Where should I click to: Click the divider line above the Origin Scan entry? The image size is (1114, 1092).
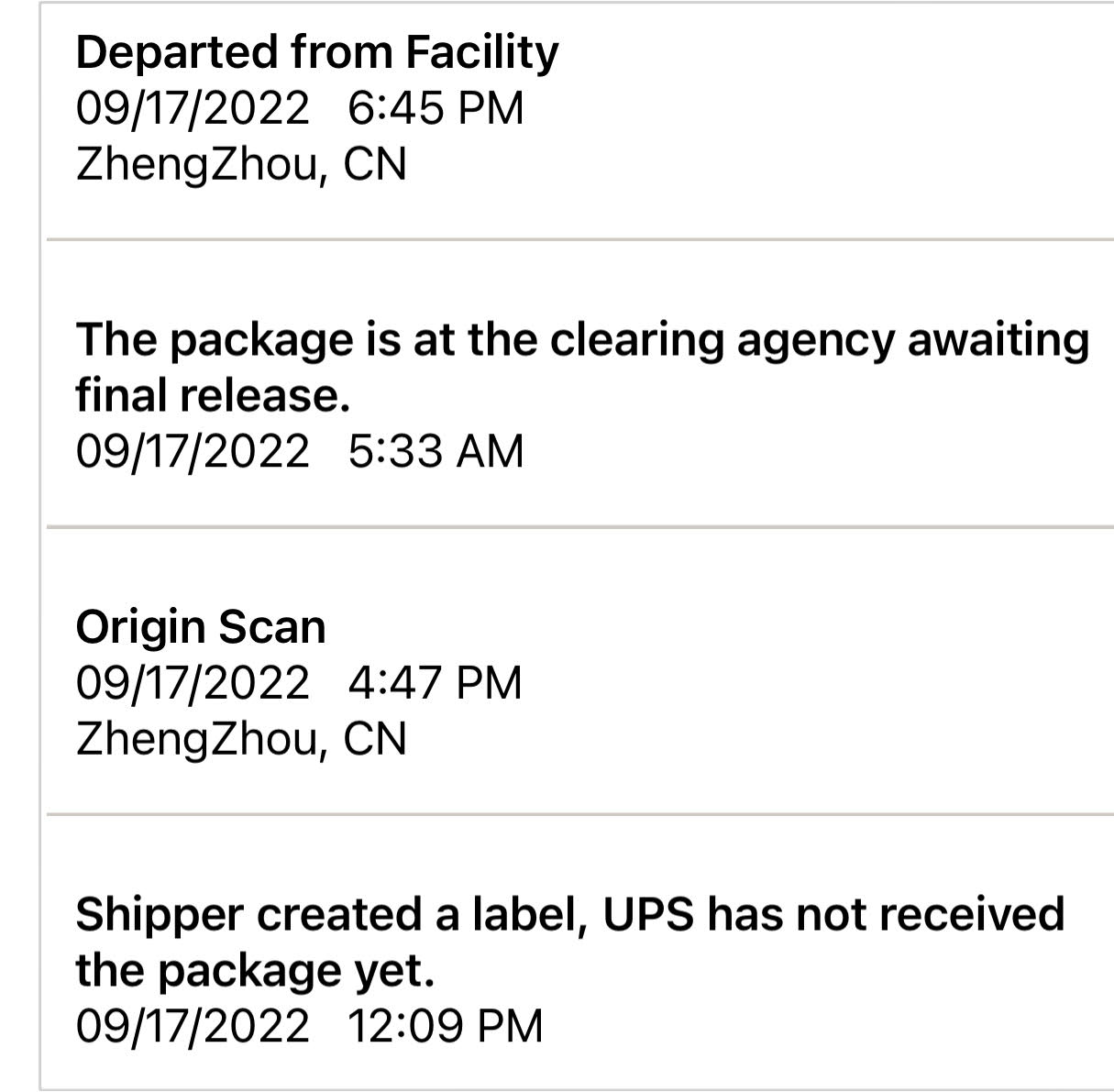click(579, 527)
